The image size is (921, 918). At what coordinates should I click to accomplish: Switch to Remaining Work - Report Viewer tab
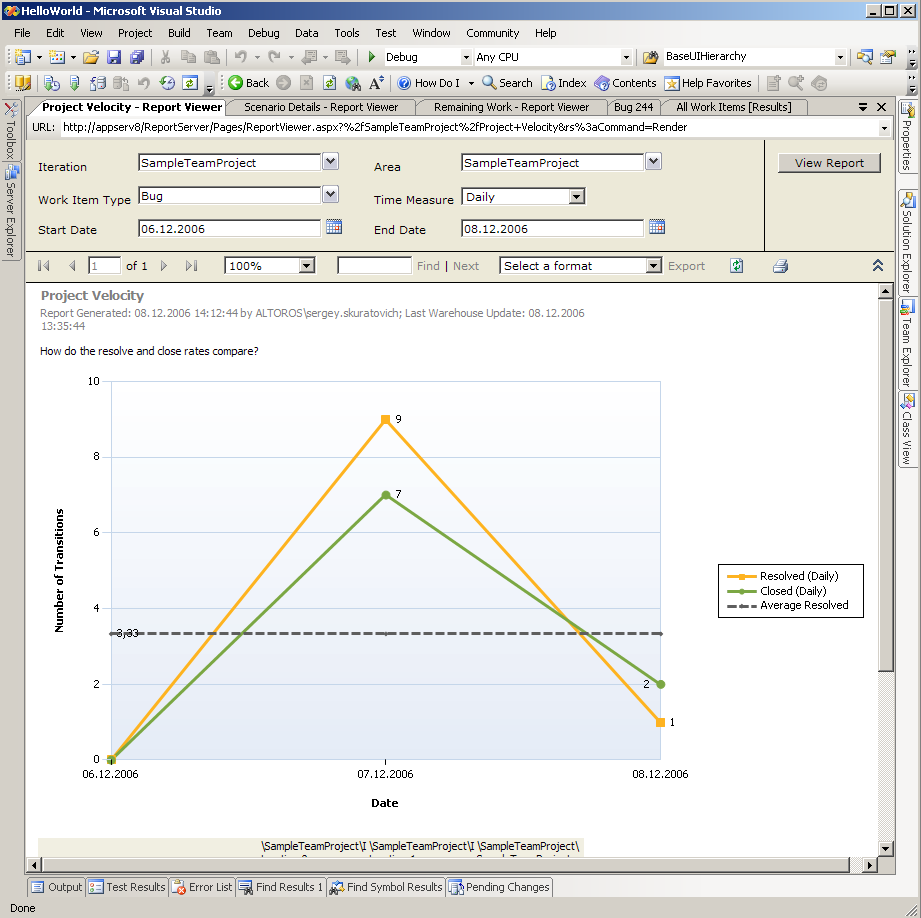pos(511,107)
